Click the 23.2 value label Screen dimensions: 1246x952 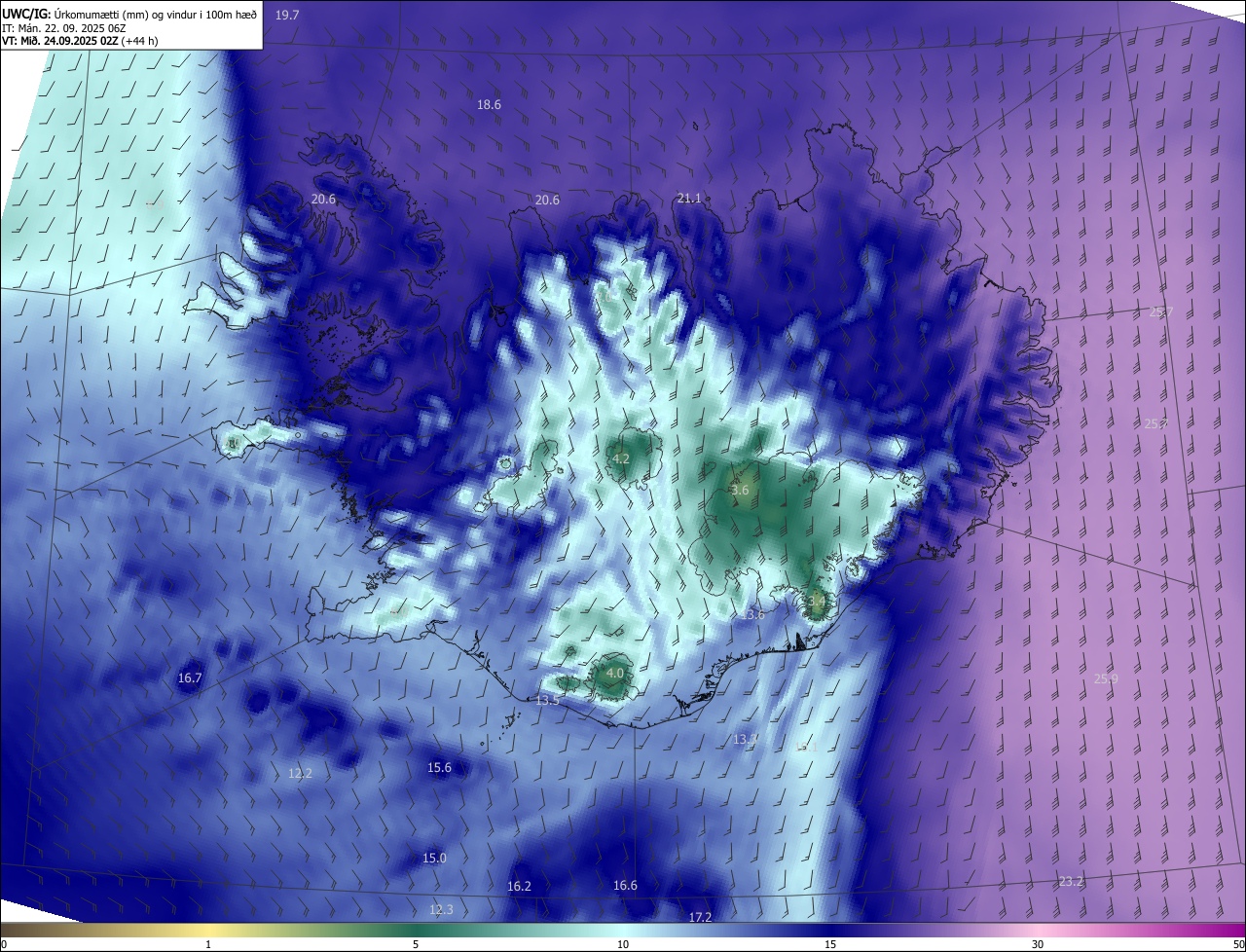[x=1071, y=881]
